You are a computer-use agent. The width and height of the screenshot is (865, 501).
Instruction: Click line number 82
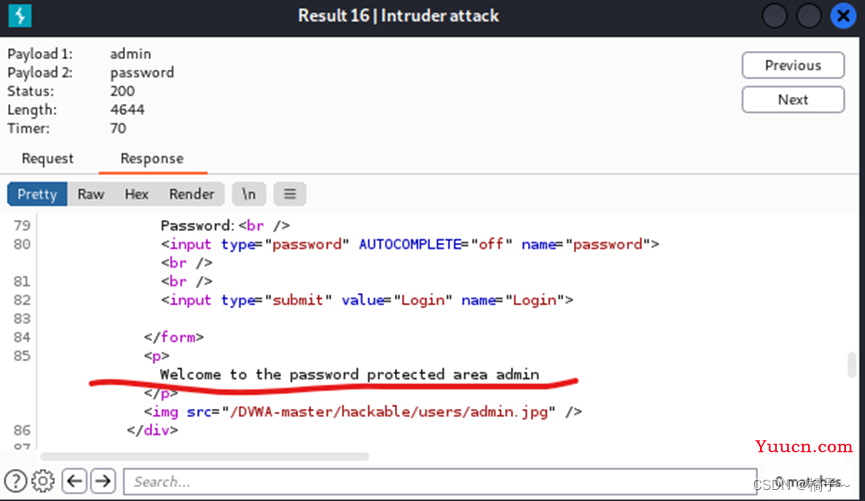[22, 300]
